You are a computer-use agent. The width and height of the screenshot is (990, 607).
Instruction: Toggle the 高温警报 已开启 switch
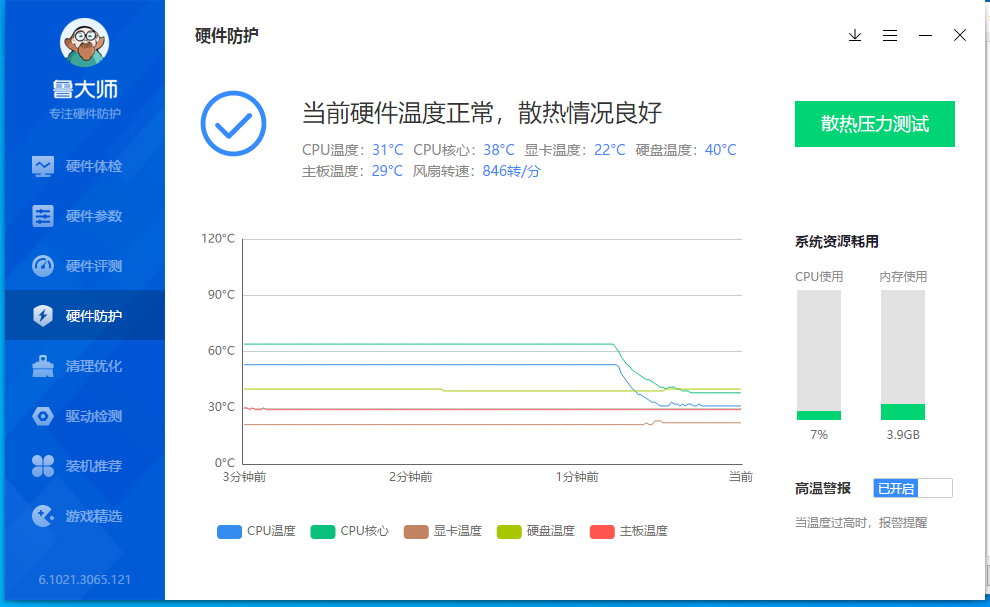913,488
